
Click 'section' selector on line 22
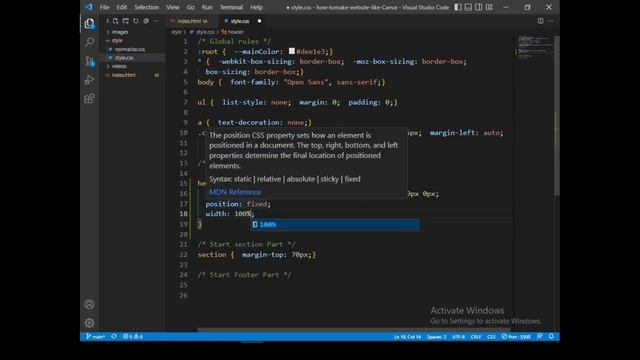pos(212,255)
